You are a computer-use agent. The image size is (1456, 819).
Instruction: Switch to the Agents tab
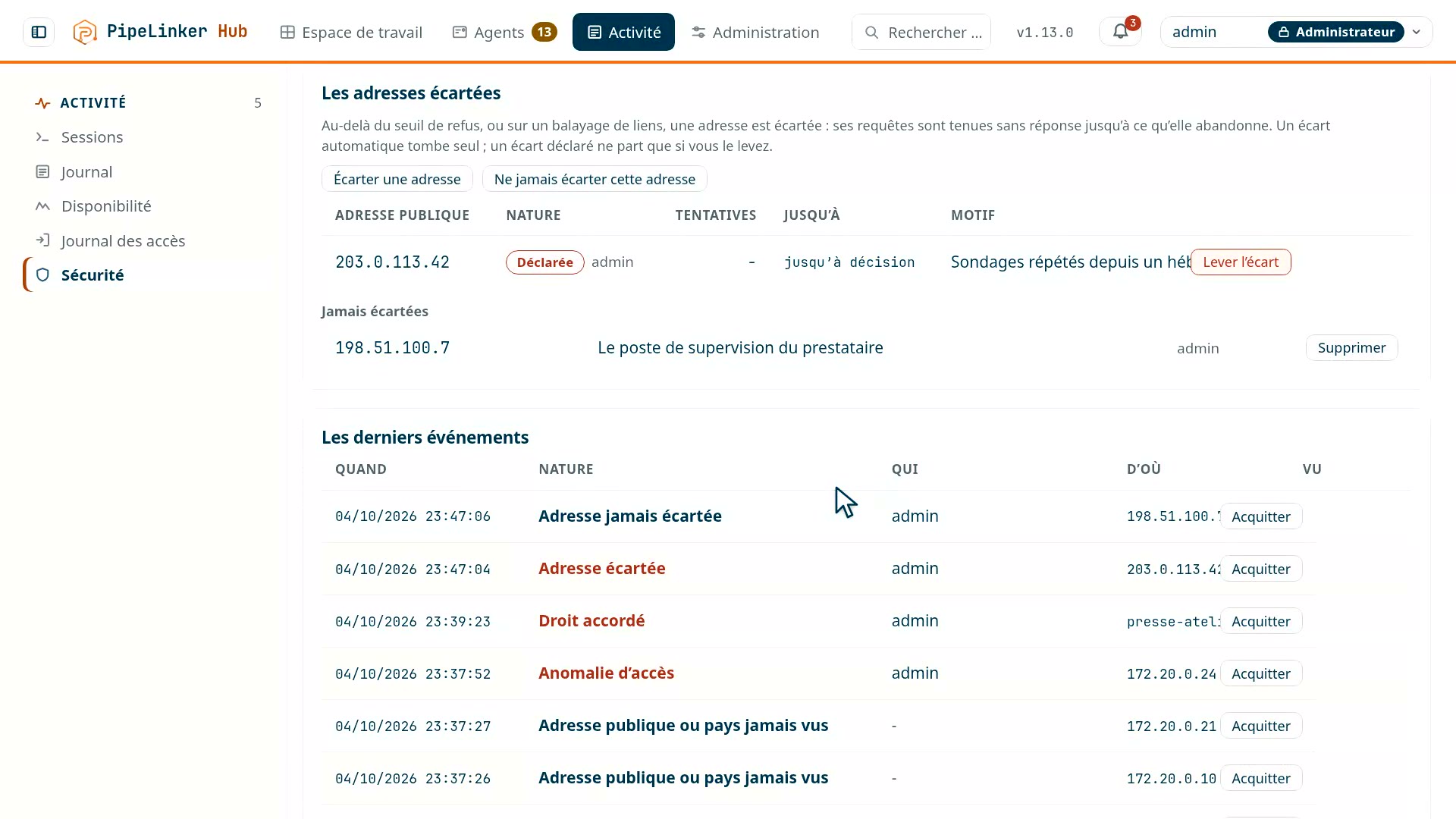504,32
